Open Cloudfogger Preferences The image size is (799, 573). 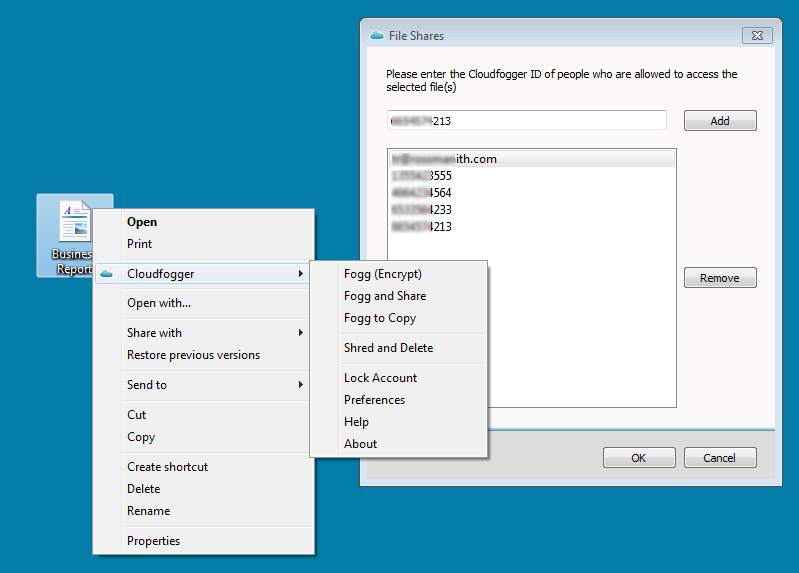(398, 400)
